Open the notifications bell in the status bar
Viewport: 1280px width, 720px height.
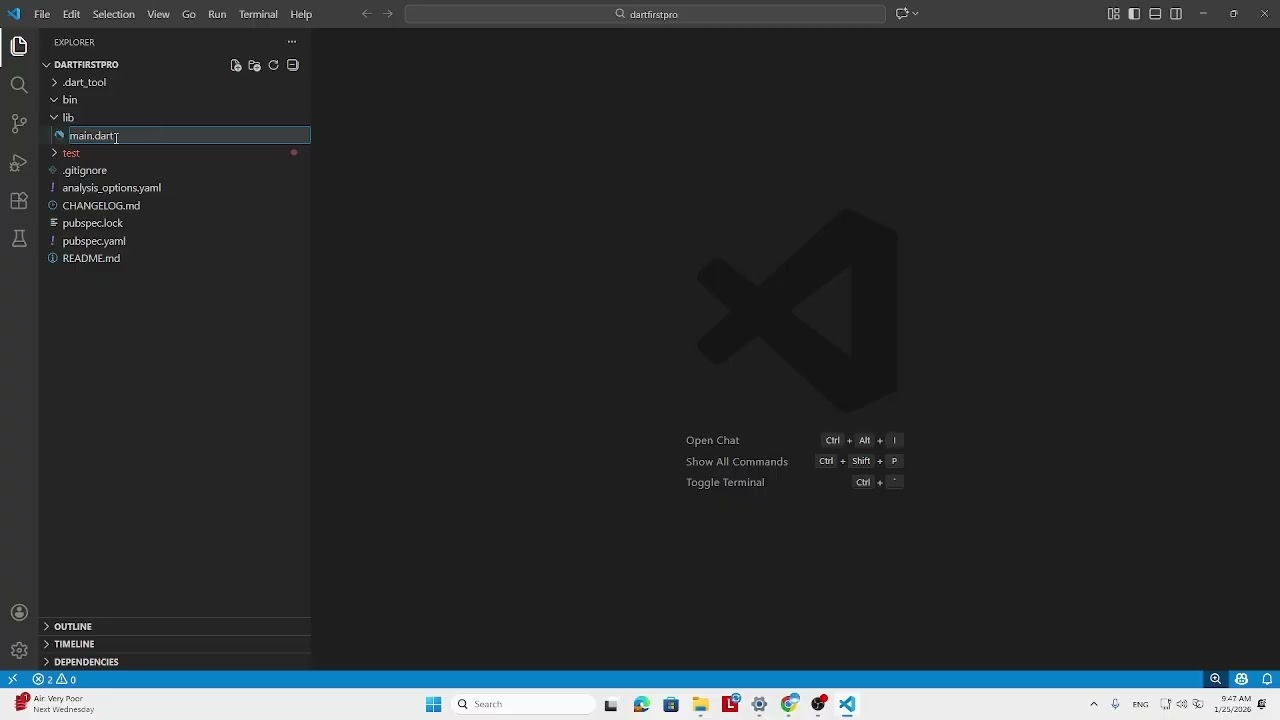click(x=1266, y=680)
